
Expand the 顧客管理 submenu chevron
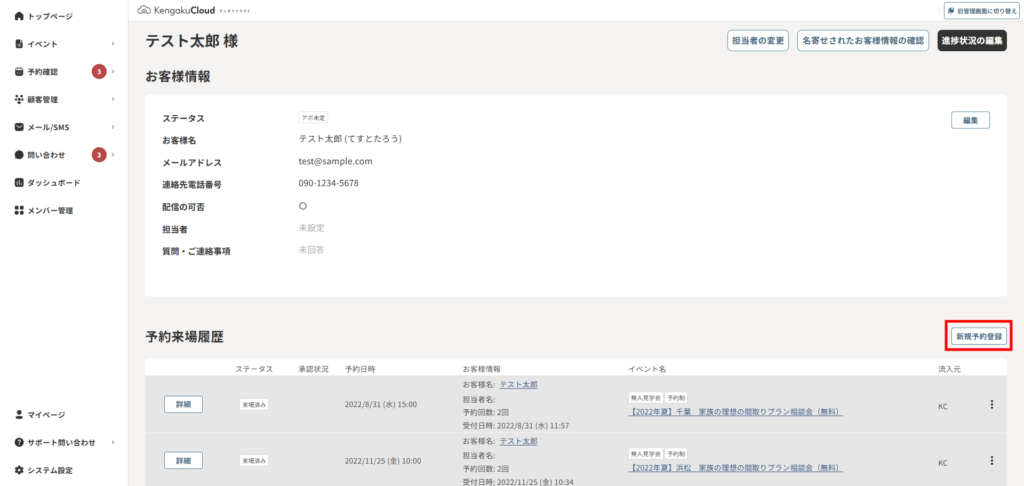tap(113, 100)
